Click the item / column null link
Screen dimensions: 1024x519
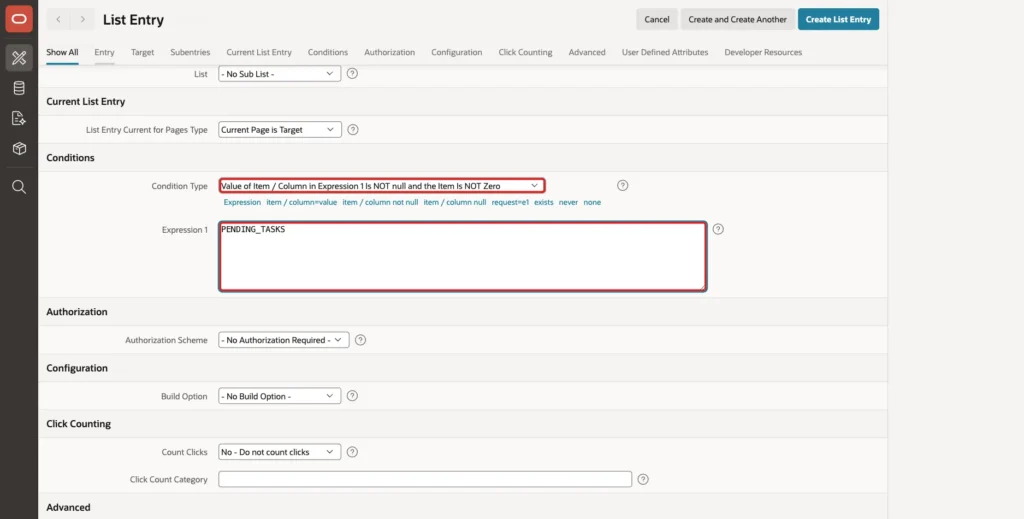455,202
